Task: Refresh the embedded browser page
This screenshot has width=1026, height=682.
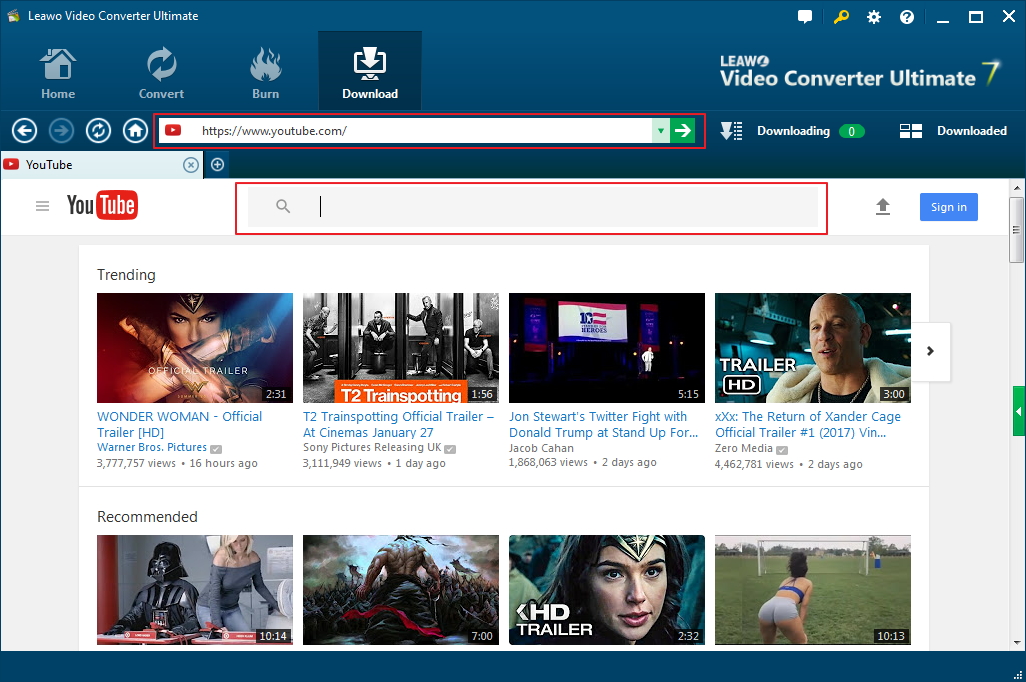Action: click(98, 131)
